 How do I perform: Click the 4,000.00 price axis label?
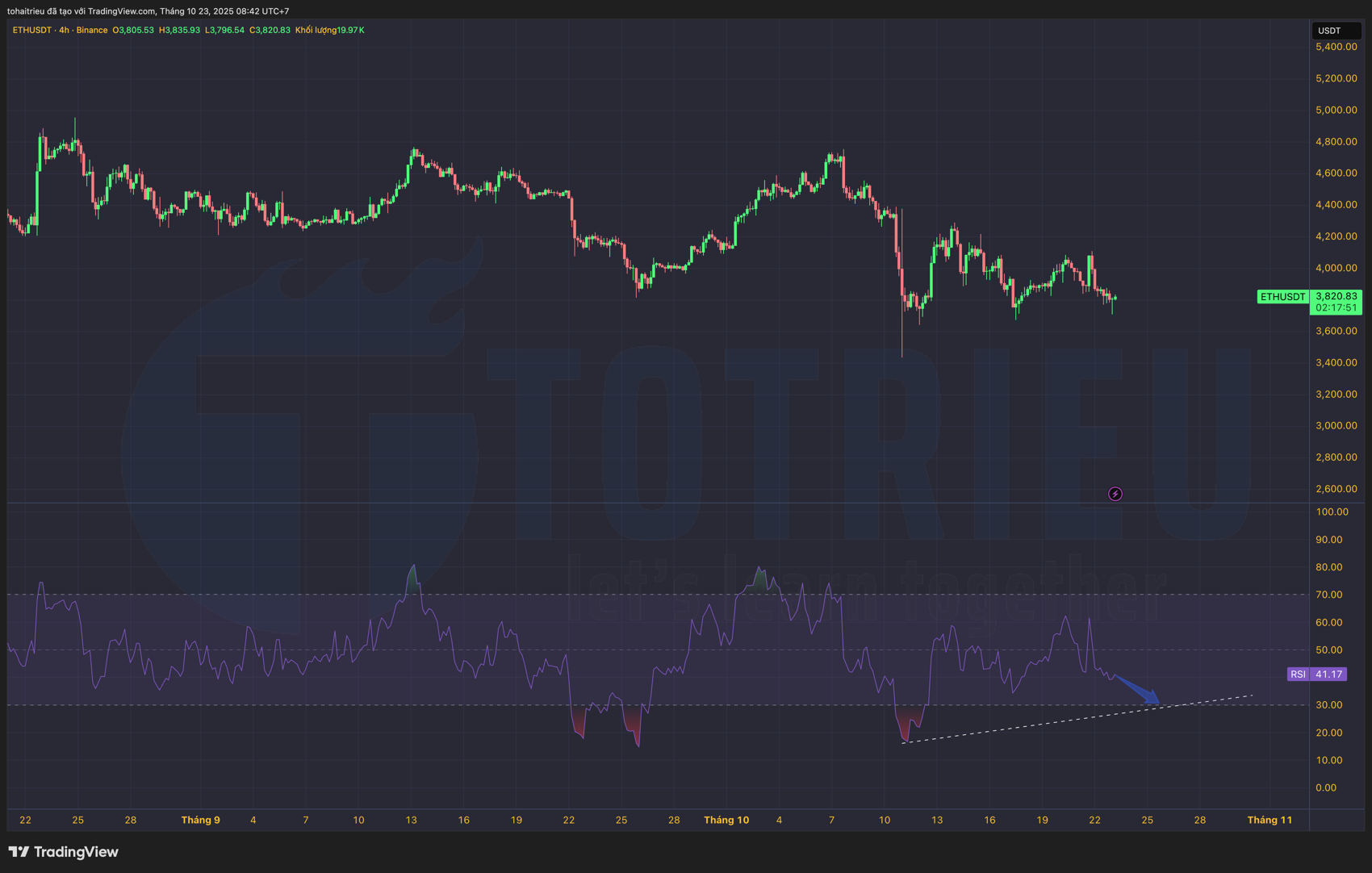[x=1336, y=268]
